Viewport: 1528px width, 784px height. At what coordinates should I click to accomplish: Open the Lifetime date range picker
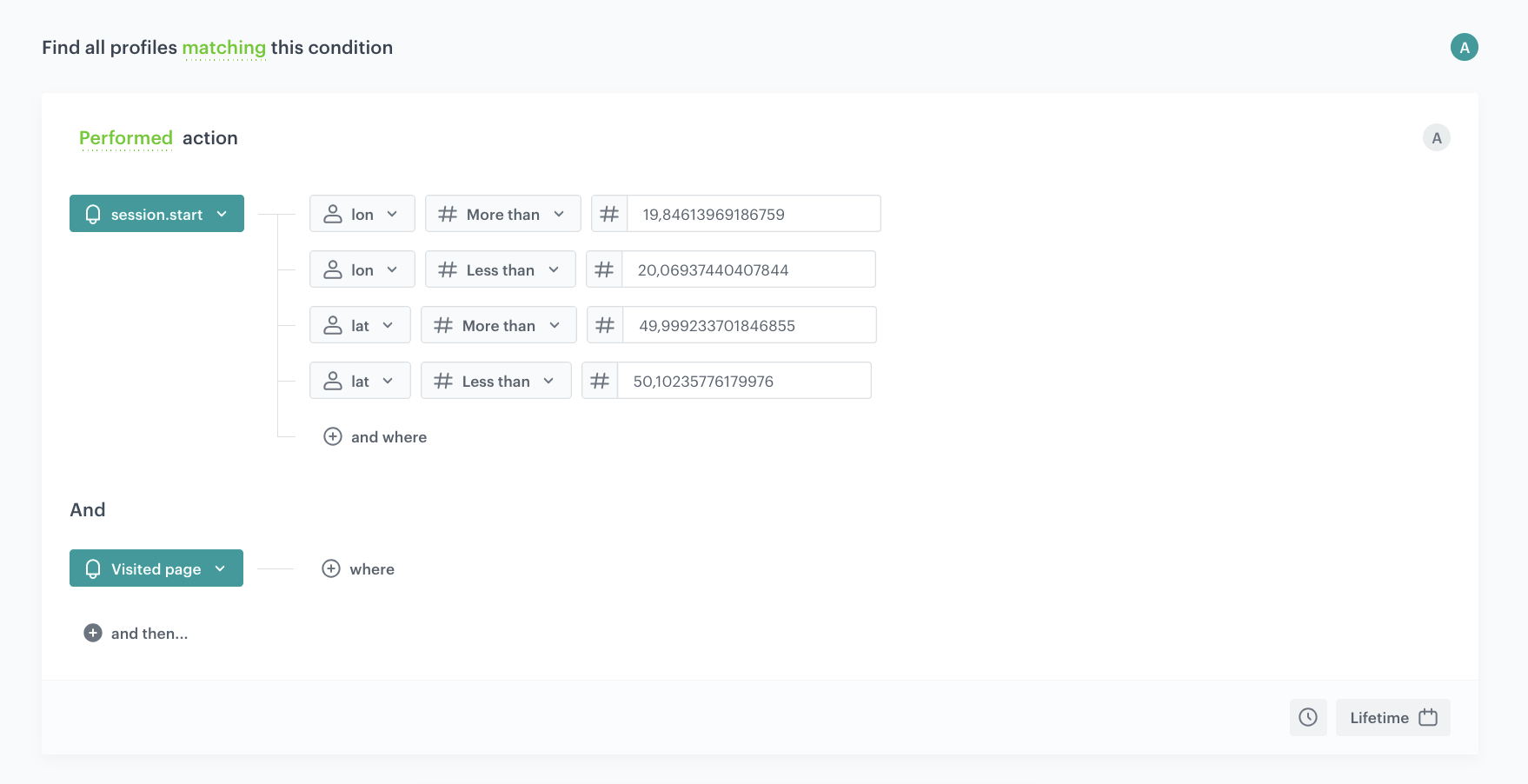point(1392,717)
